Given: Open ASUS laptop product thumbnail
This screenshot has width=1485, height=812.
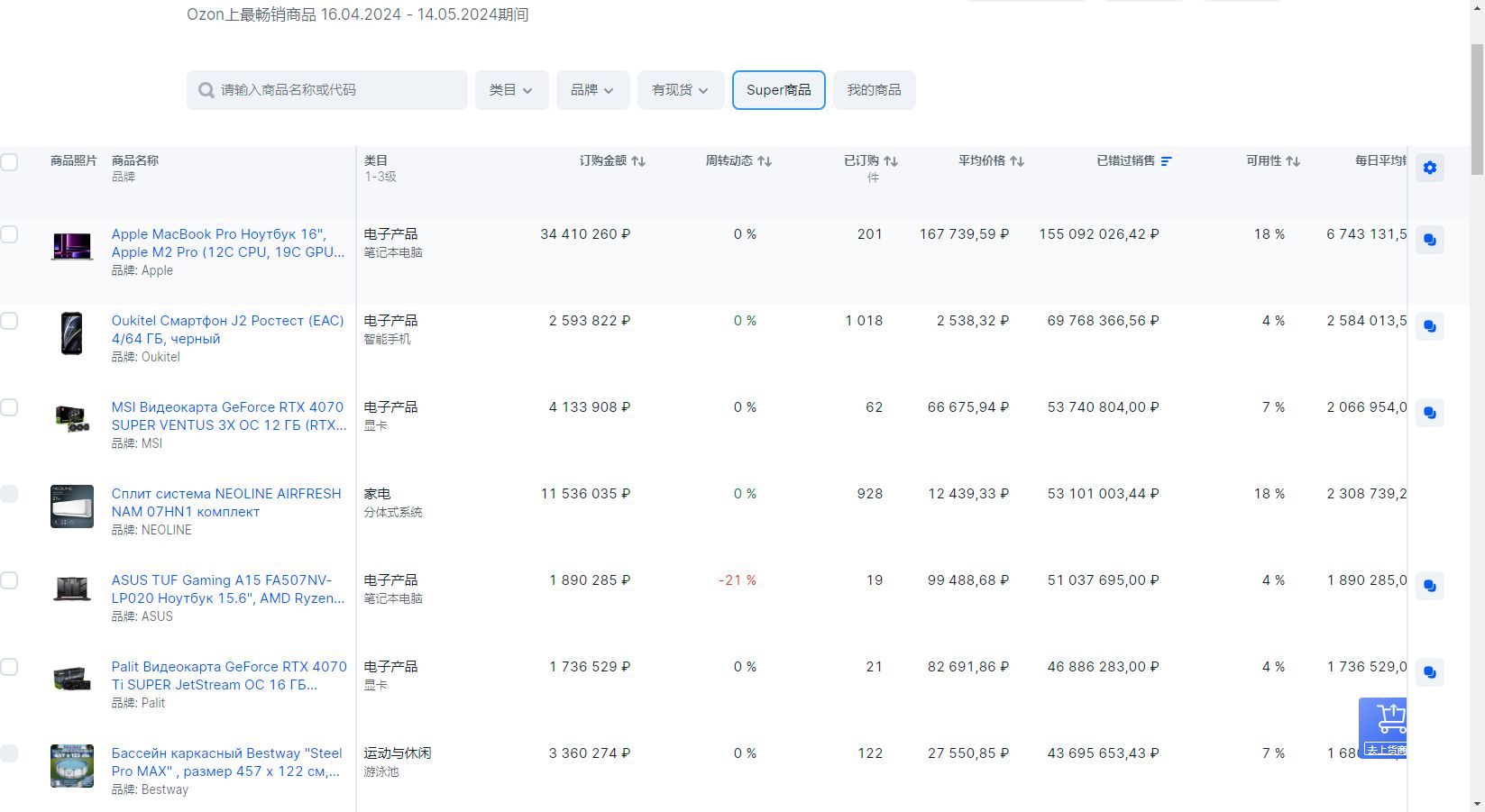Looking at the screenshot, I should point(72,589).
